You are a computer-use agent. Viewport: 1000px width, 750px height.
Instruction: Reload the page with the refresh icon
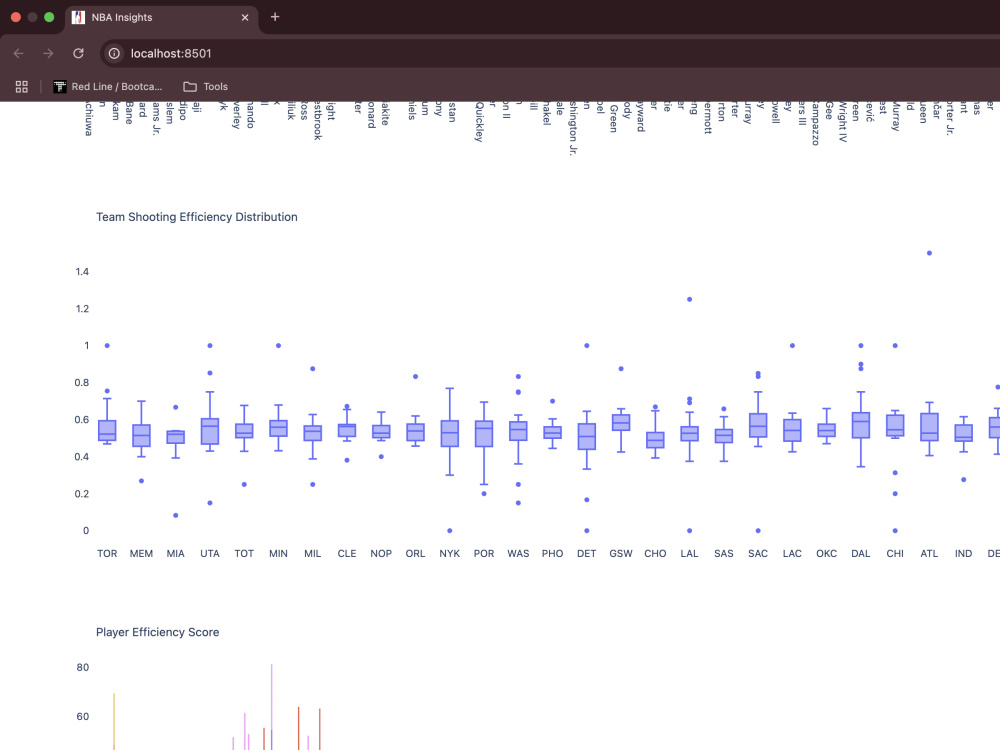(x=78, y=54)
